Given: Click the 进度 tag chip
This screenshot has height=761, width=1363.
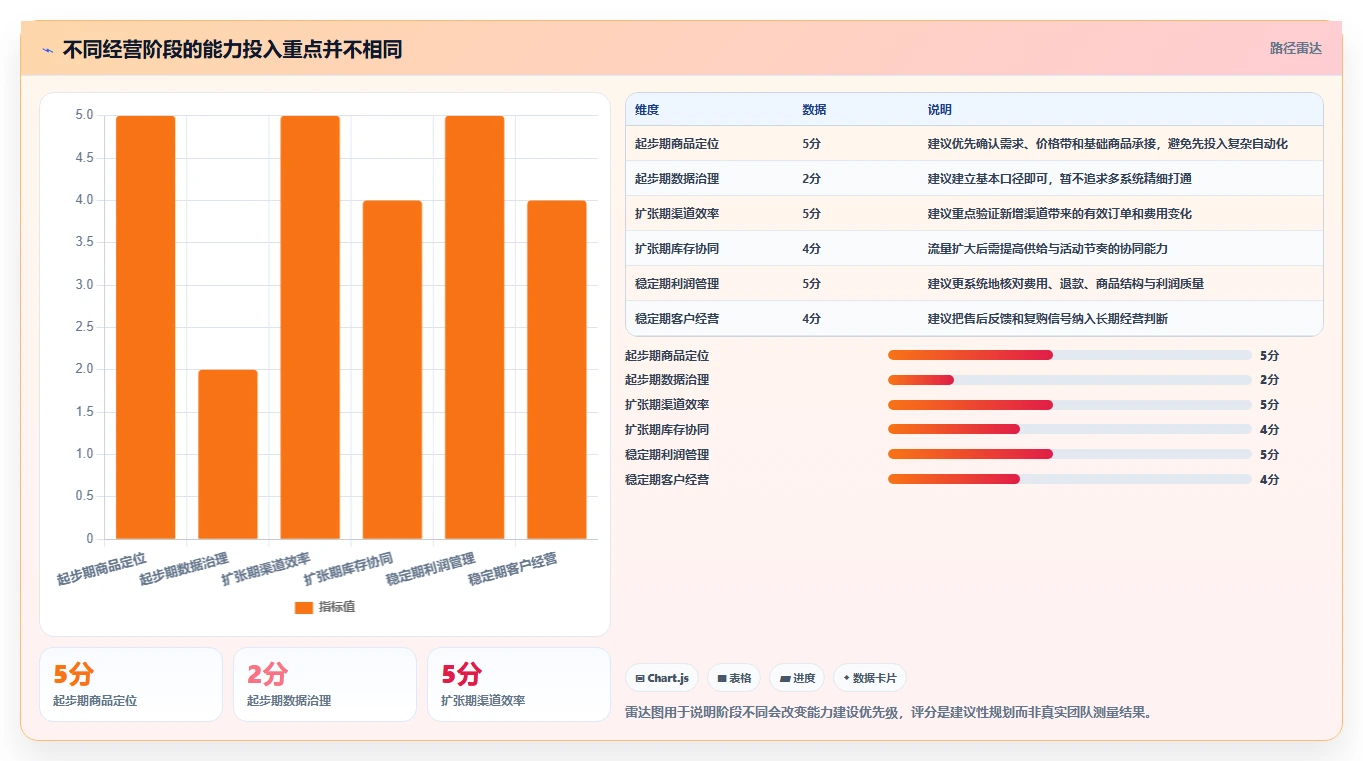Looking at the screenshot, I should pos(798,678).
